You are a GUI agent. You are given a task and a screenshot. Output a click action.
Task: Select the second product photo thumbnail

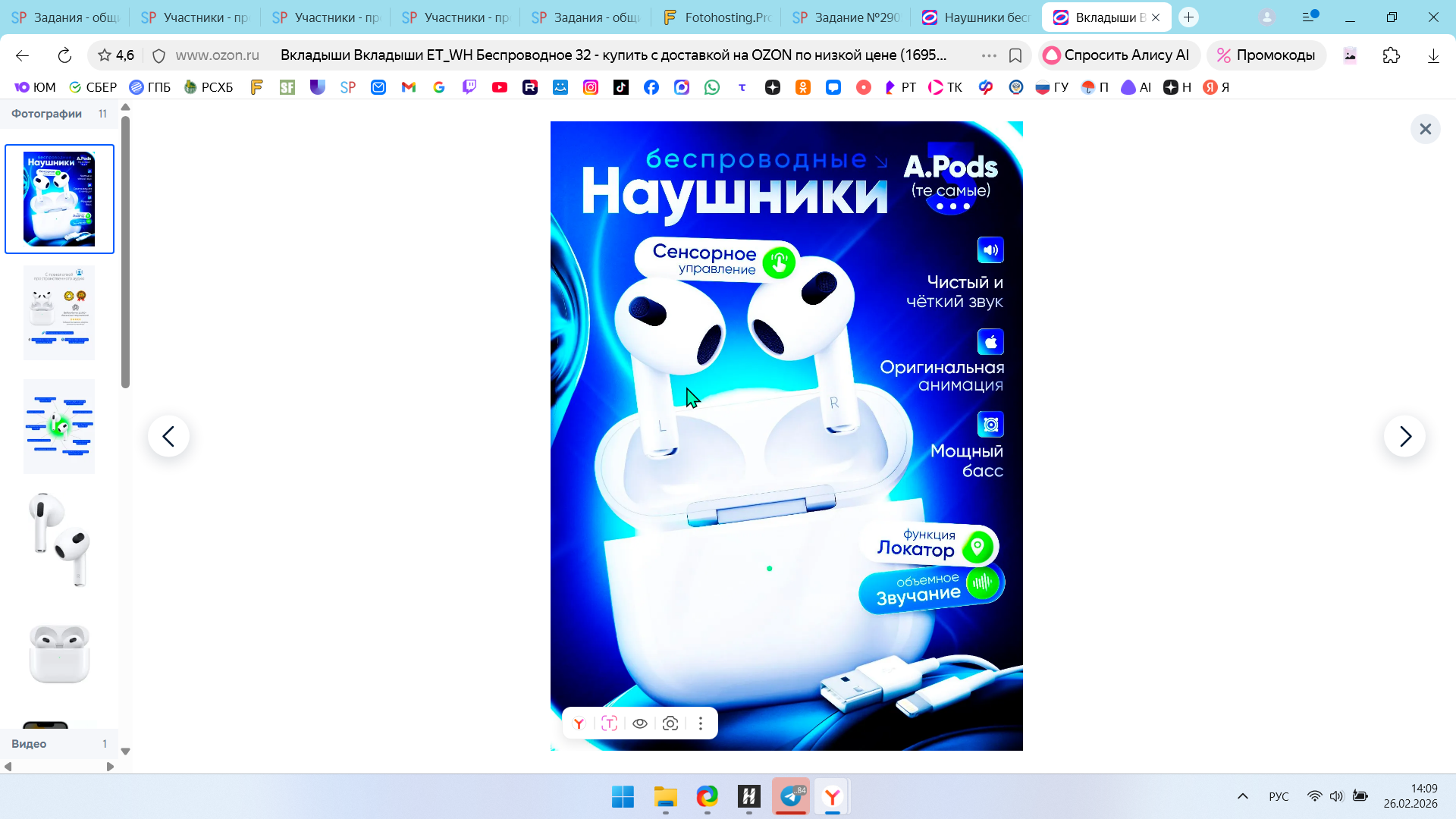[59, 312]
